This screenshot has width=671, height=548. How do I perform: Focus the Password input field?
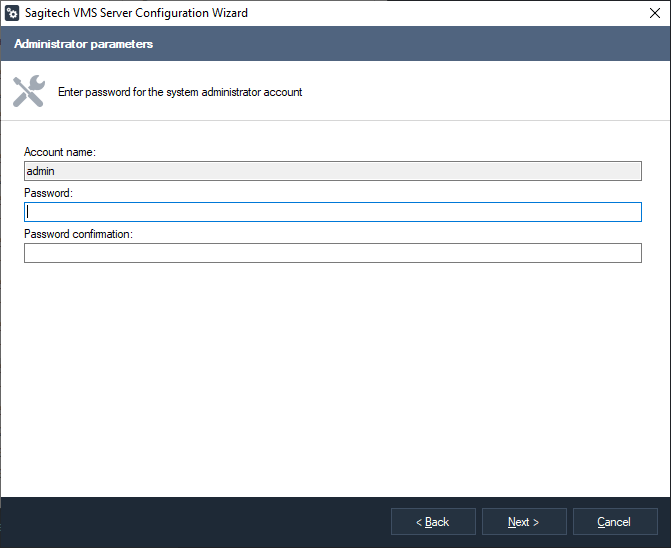pos(332,212)
